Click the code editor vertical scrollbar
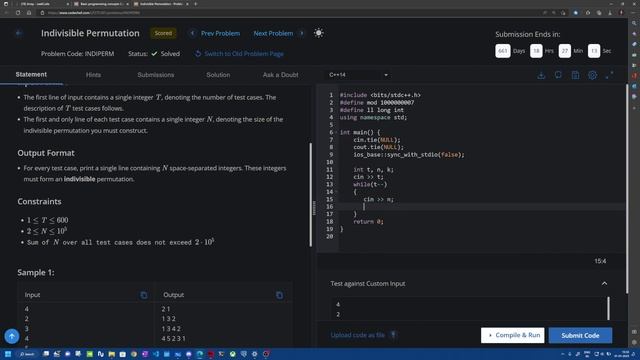 (x=627, y=189)
